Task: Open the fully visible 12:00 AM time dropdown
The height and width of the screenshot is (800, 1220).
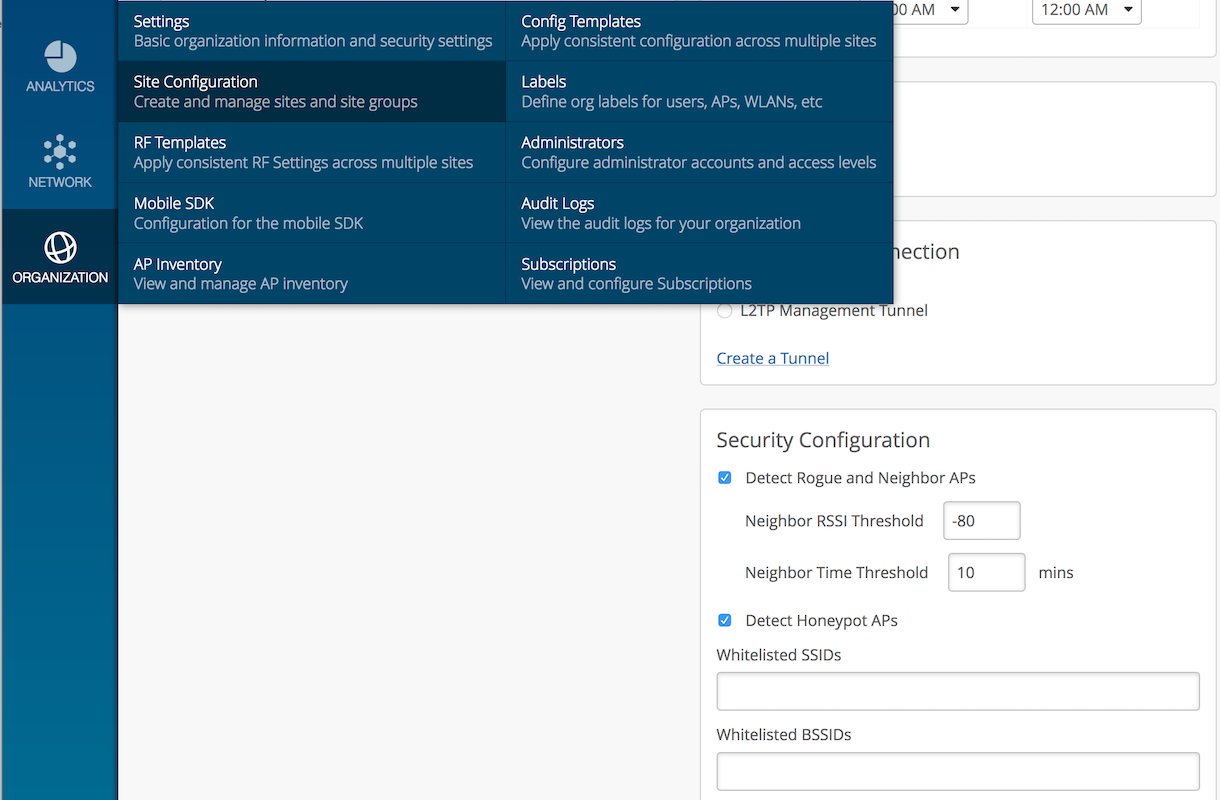Action: (1086, 10)
